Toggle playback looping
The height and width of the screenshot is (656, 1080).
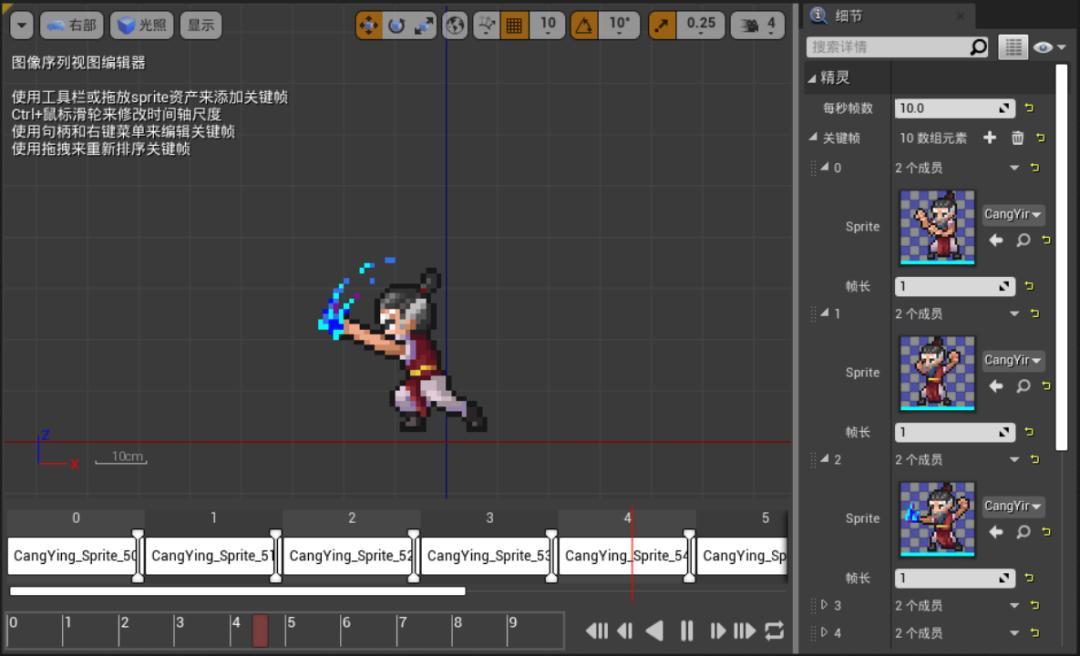coord(774,631)
